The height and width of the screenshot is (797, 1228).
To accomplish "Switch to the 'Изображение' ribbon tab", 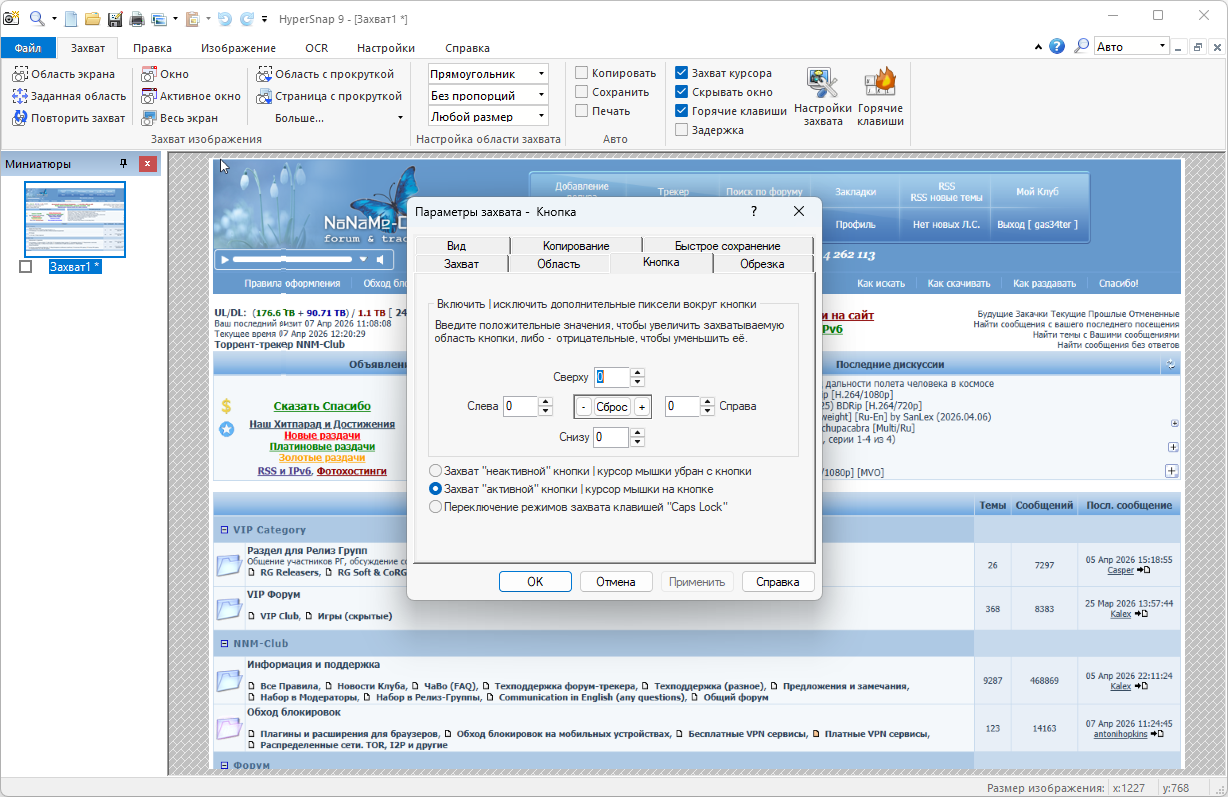I will (238, 48).
